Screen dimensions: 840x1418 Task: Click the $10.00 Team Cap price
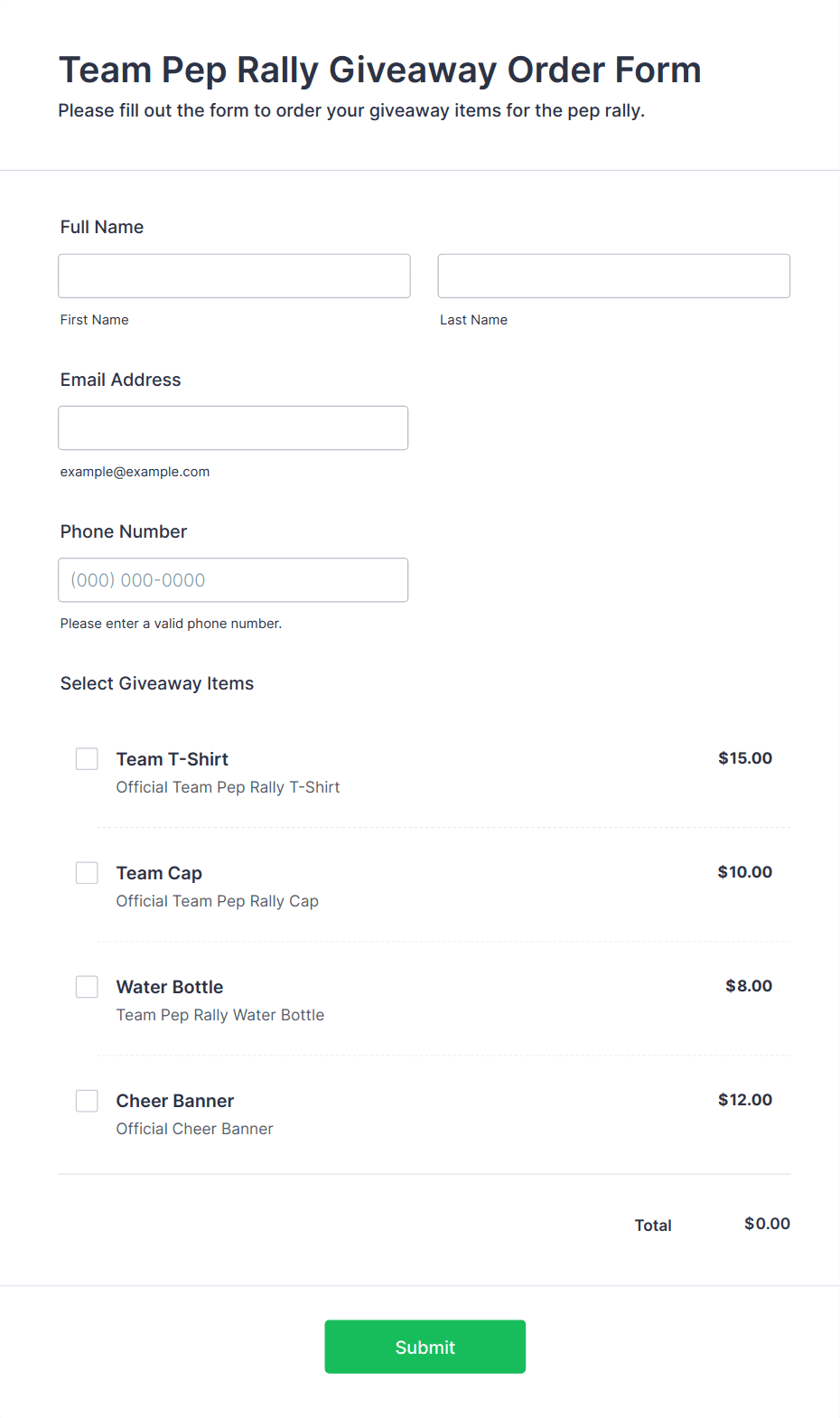(744, 872)
